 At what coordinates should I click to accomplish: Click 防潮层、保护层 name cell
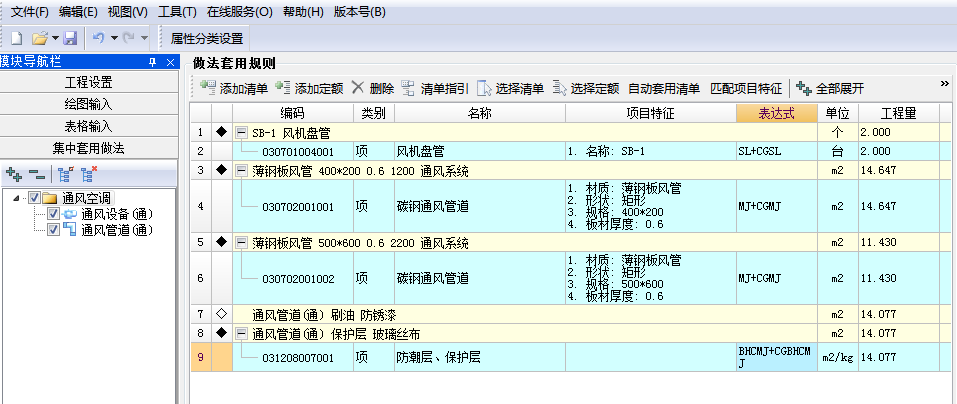coord(480,357)
